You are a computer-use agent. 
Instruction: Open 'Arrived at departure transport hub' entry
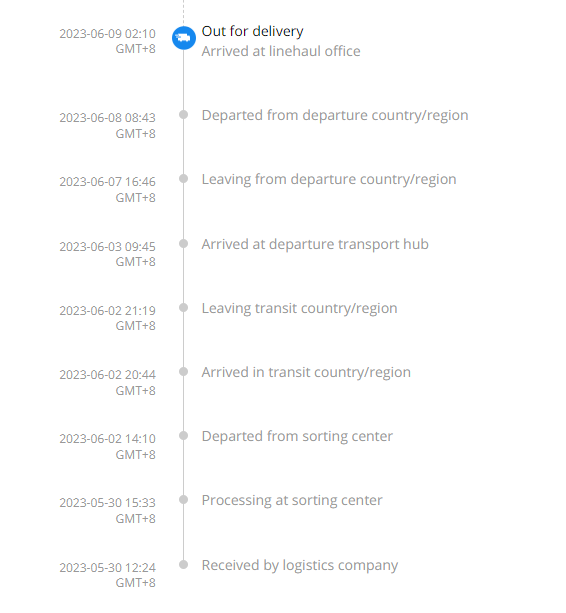pyautogui.click(x=315, y=244)
